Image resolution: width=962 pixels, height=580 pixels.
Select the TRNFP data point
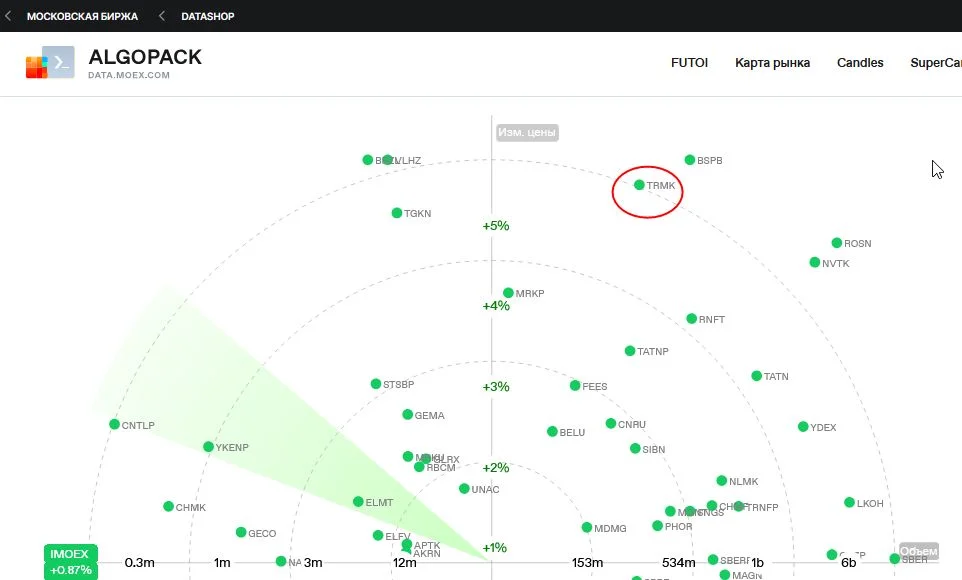[x=739, y=506]
